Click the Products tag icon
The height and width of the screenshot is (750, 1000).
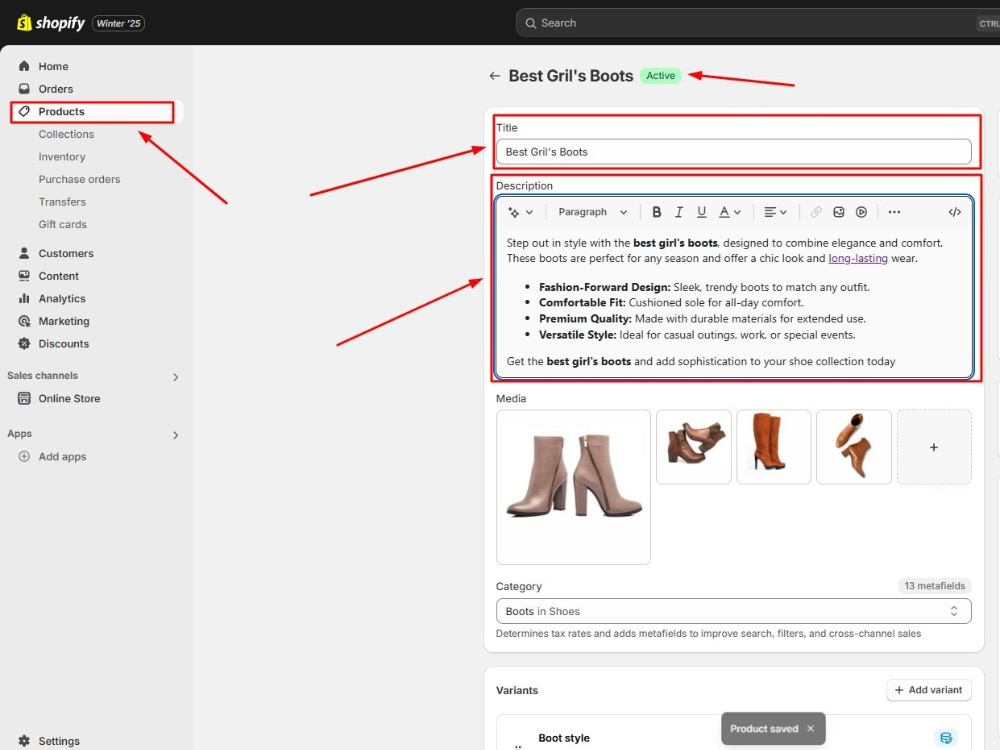24,111
